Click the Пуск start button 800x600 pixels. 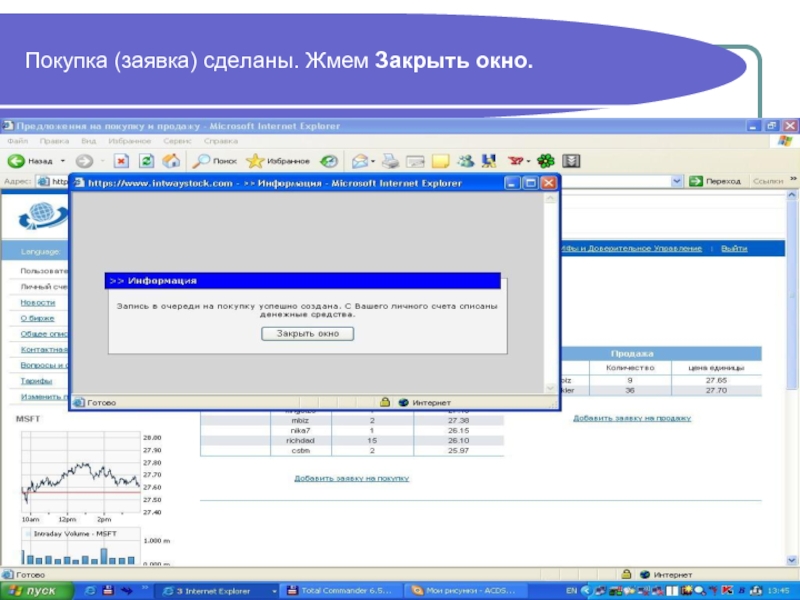pos(34,590)
